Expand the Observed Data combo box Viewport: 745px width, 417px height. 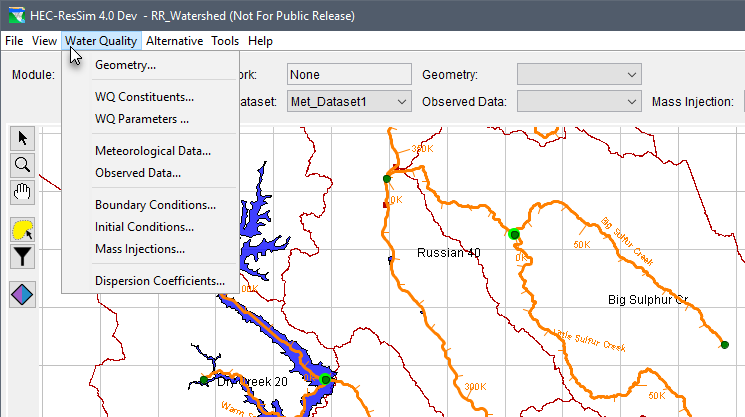[x=579, y=102]
